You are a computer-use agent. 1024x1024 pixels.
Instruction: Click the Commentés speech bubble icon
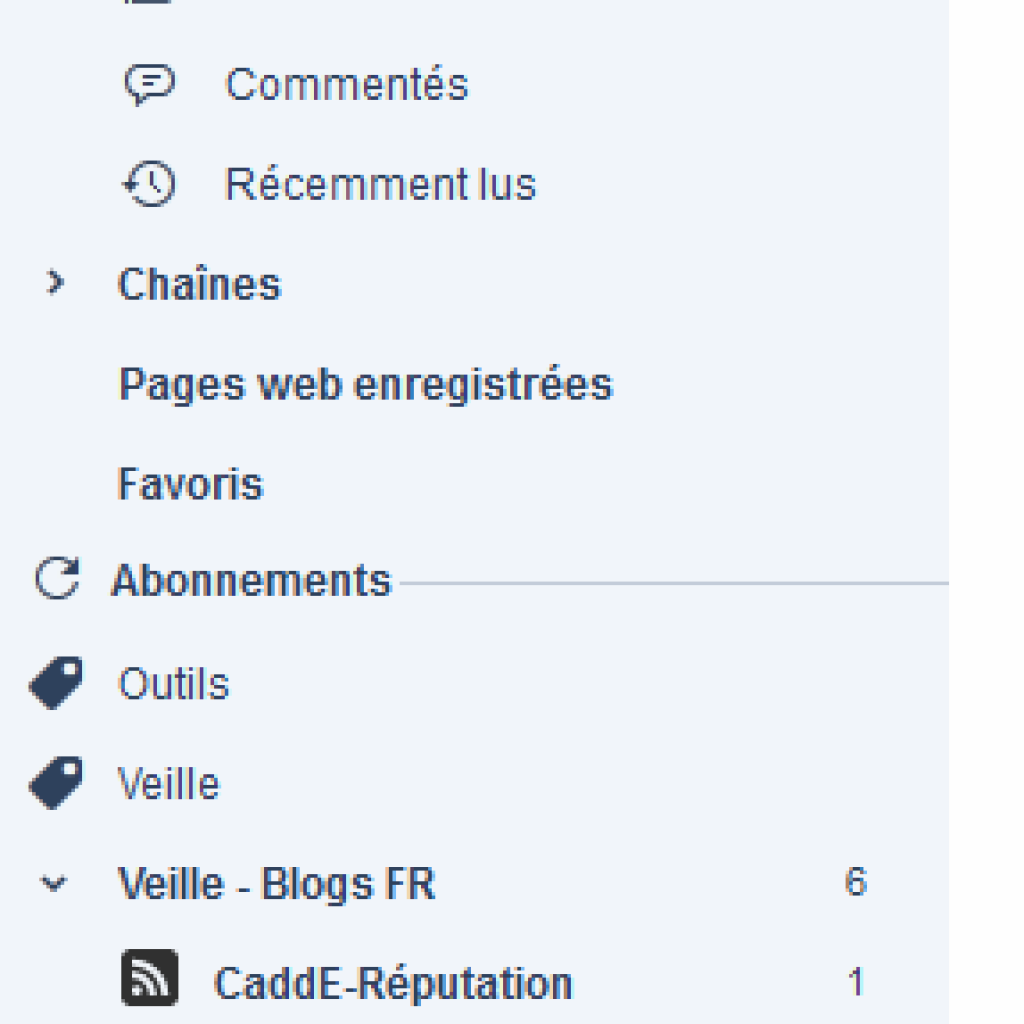150,84
